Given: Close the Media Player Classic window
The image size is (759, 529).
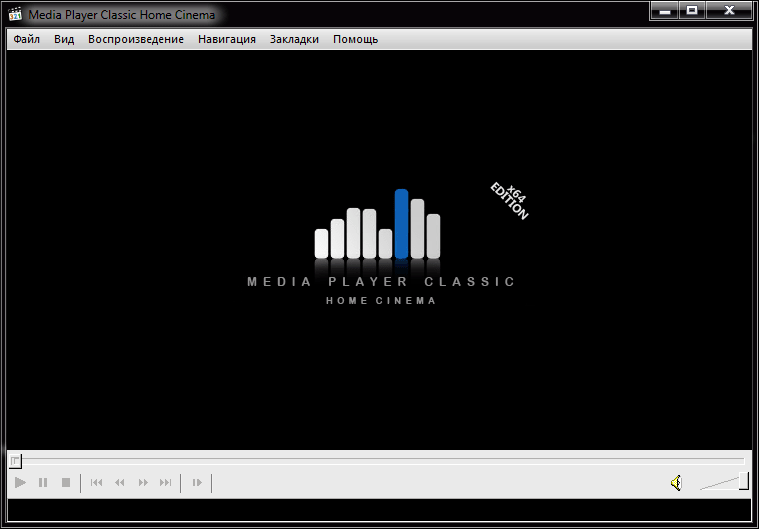Looking at the screenshot, I should [729, 11].
